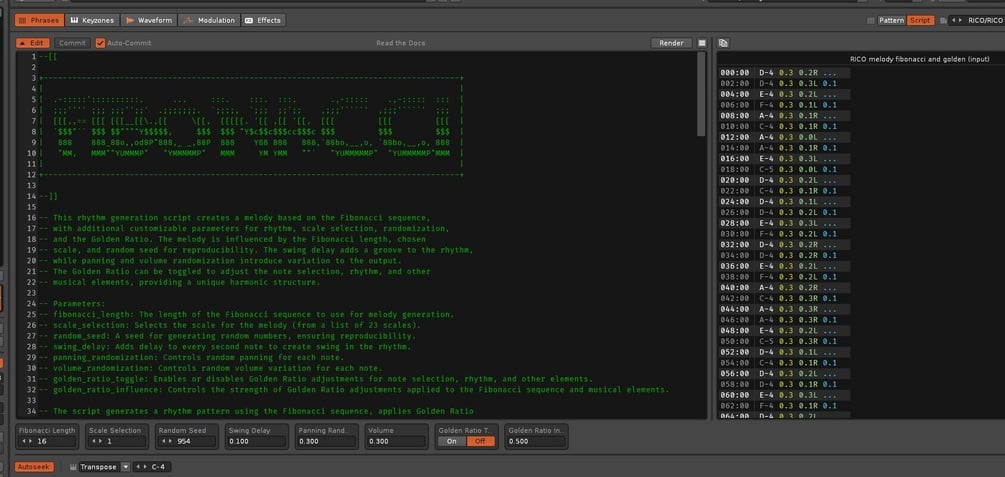Screen dimensions: 1005x477
Task: Click the Fibonacci Length value 16
Action: pos(40,441)
